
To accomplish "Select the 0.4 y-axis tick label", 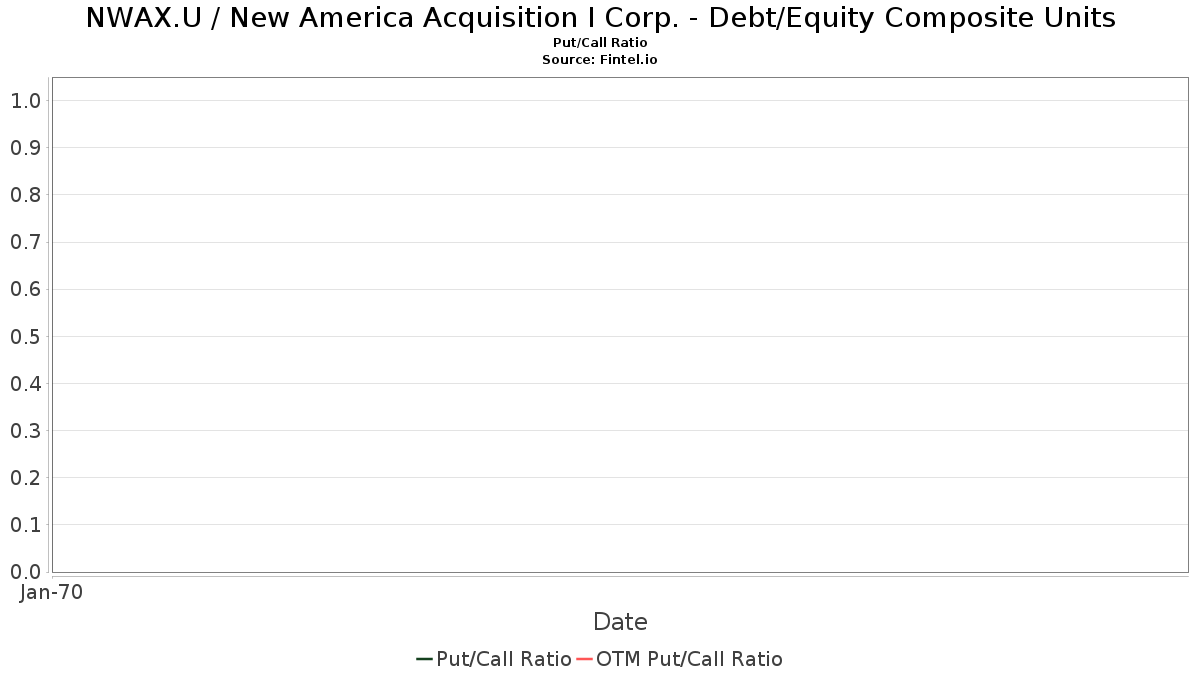I will pyautogui.click(x=25, y=384).
